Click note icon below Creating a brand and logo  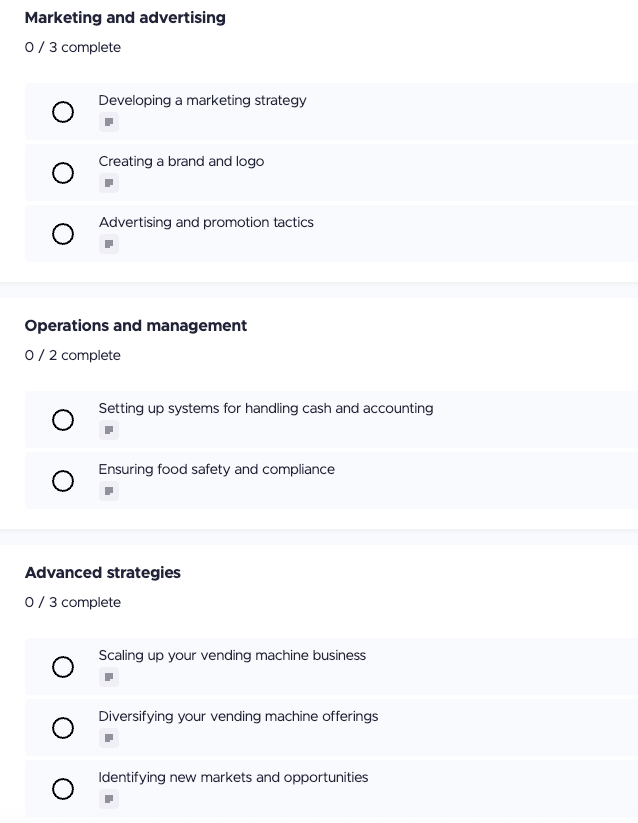[x=109, y=183]
